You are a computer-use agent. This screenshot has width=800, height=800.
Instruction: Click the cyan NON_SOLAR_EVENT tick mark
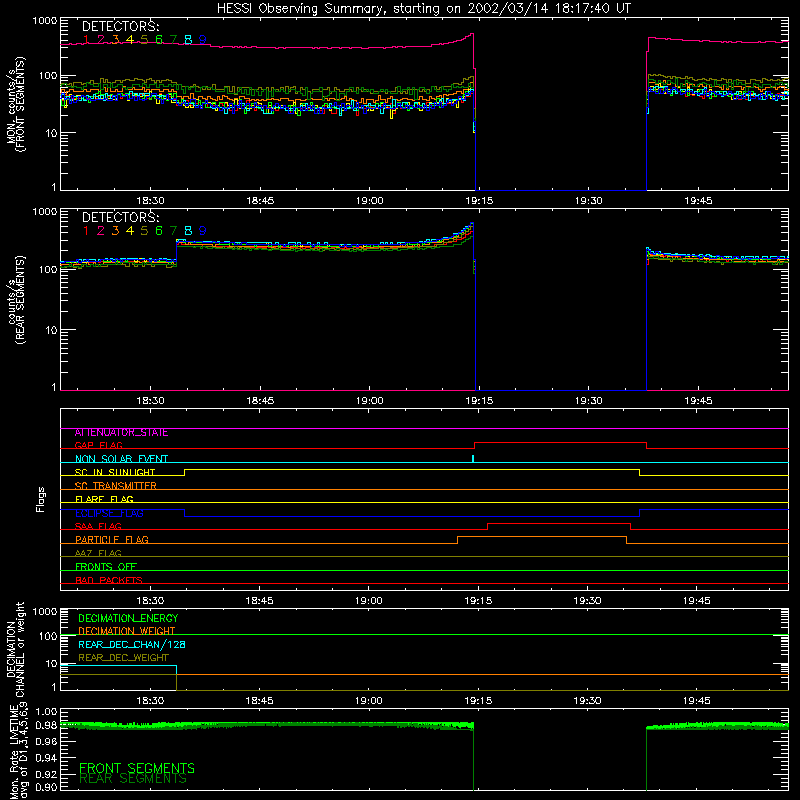(x=473, y=459)
